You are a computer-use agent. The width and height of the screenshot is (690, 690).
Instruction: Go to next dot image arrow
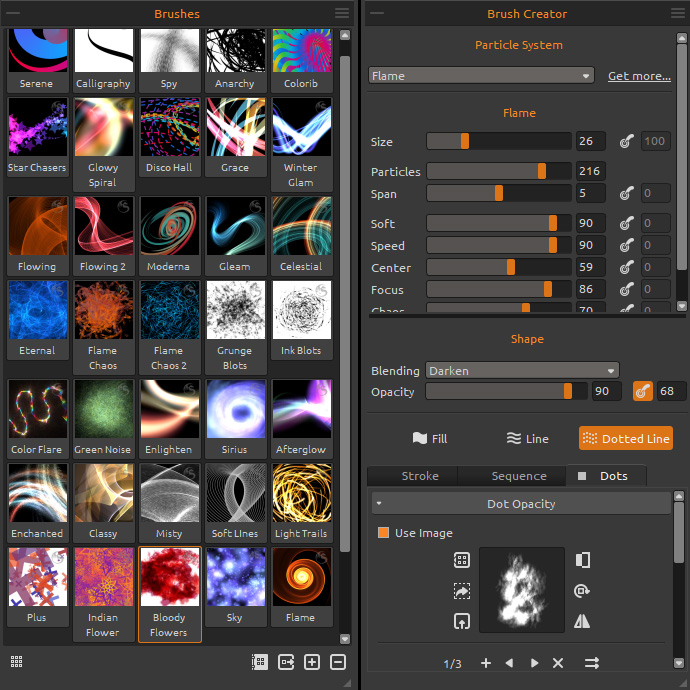[x=534, y=663]
